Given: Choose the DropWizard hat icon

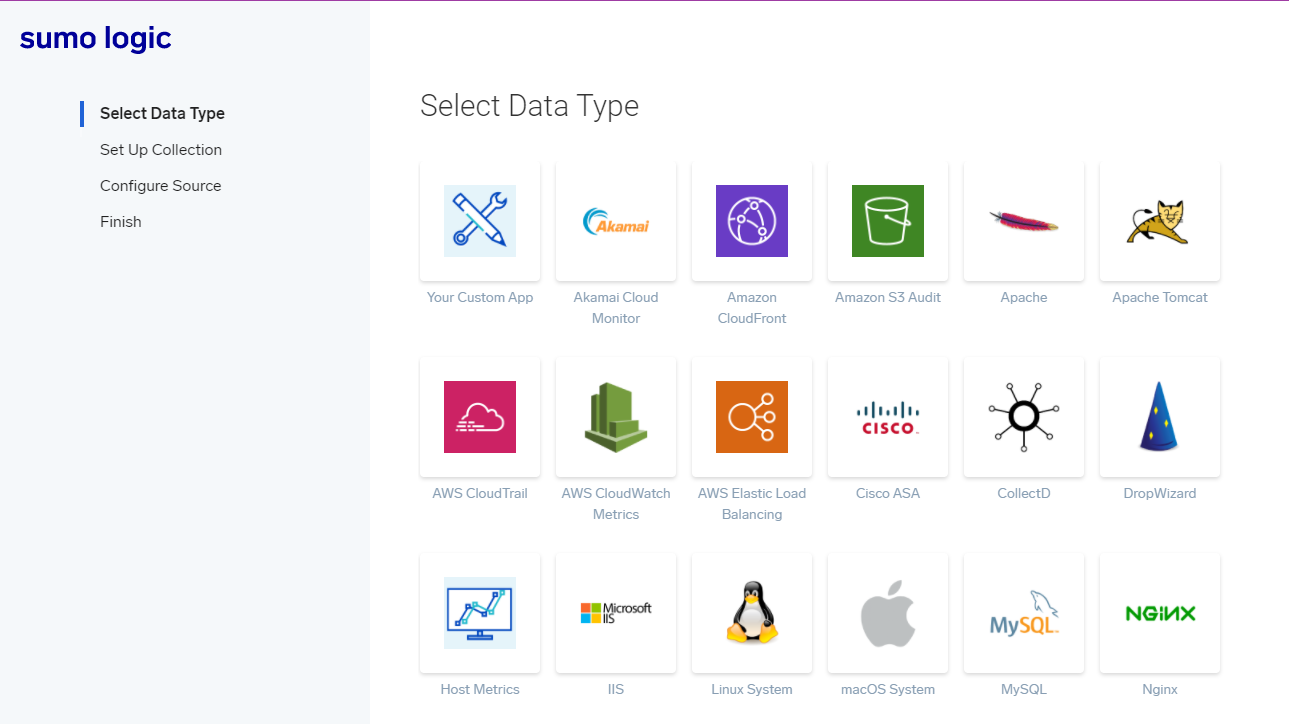Looking at the screenshot, I should point(1160,417).
